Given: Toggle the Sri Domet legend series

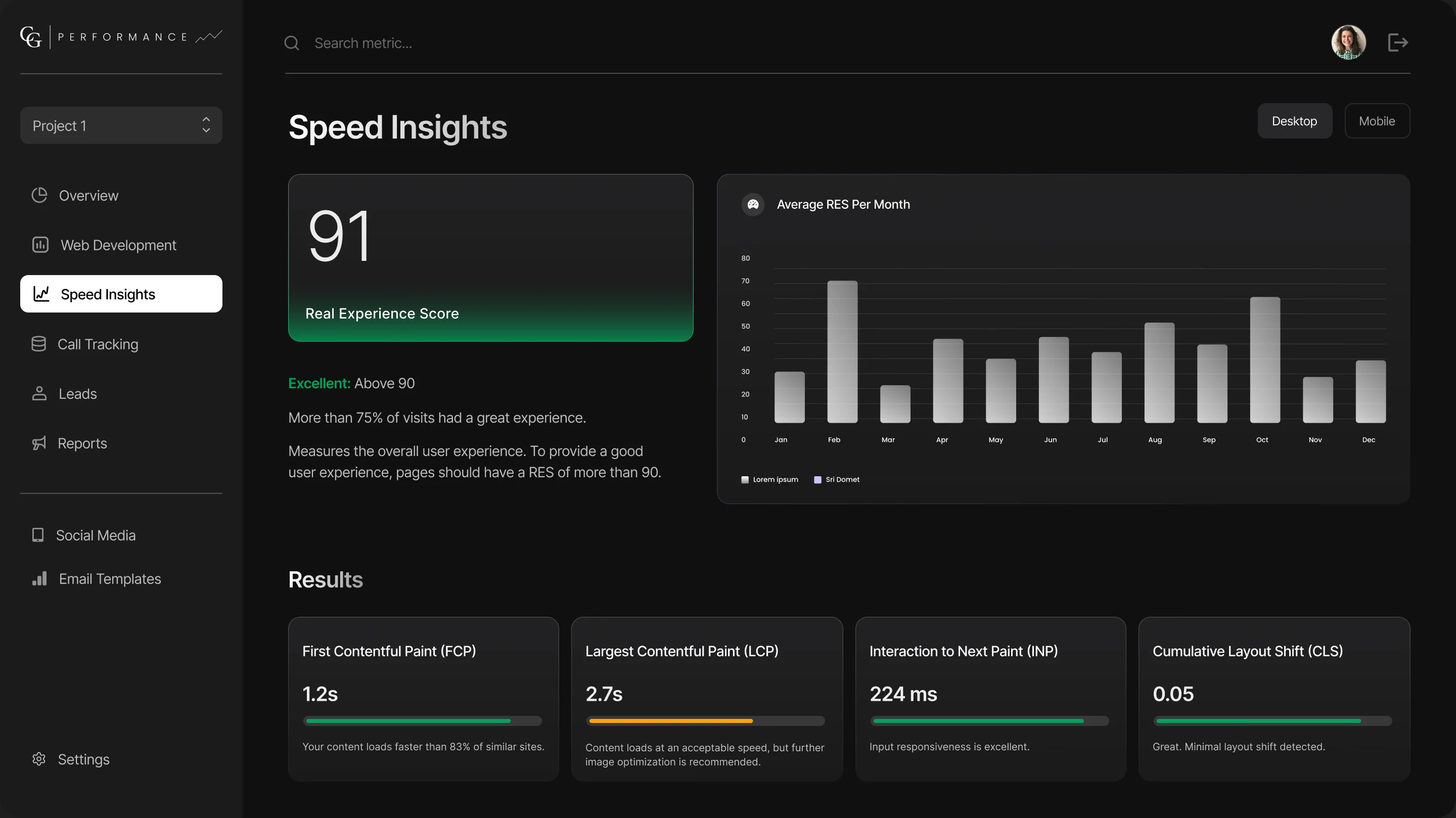Looking at the screenshot, I should (837, 479).
